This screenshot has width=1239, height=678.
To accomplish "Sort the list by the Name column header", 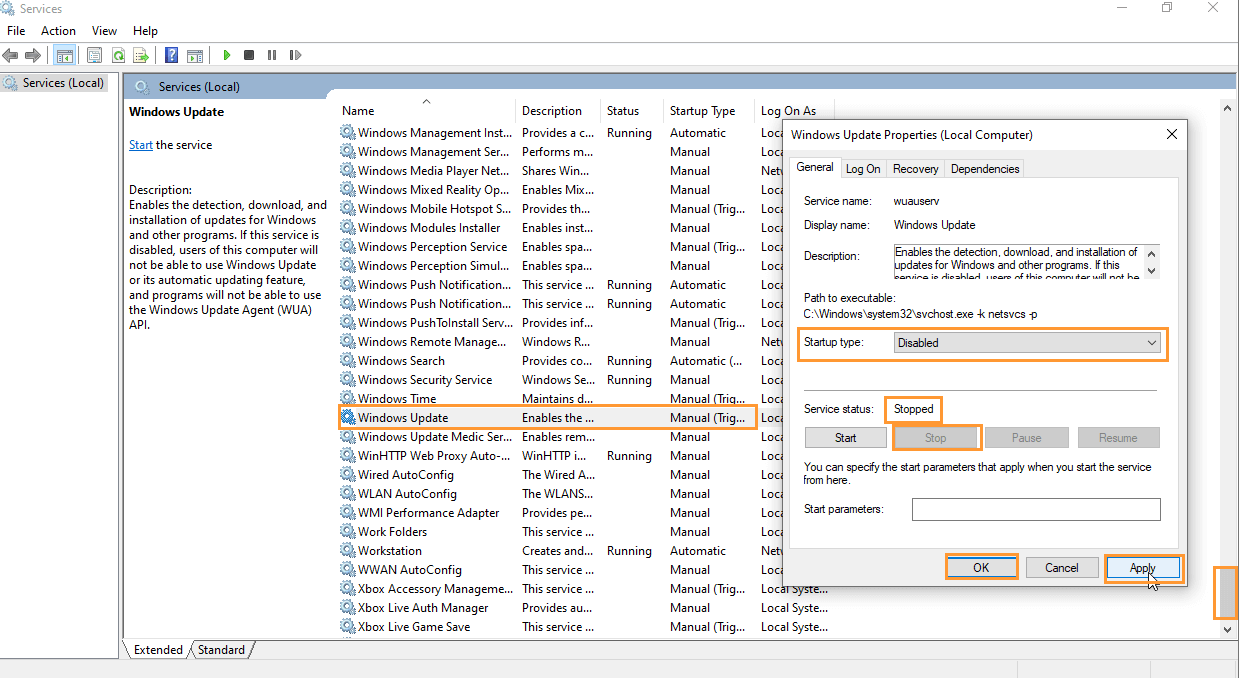I will pos(427,111).
